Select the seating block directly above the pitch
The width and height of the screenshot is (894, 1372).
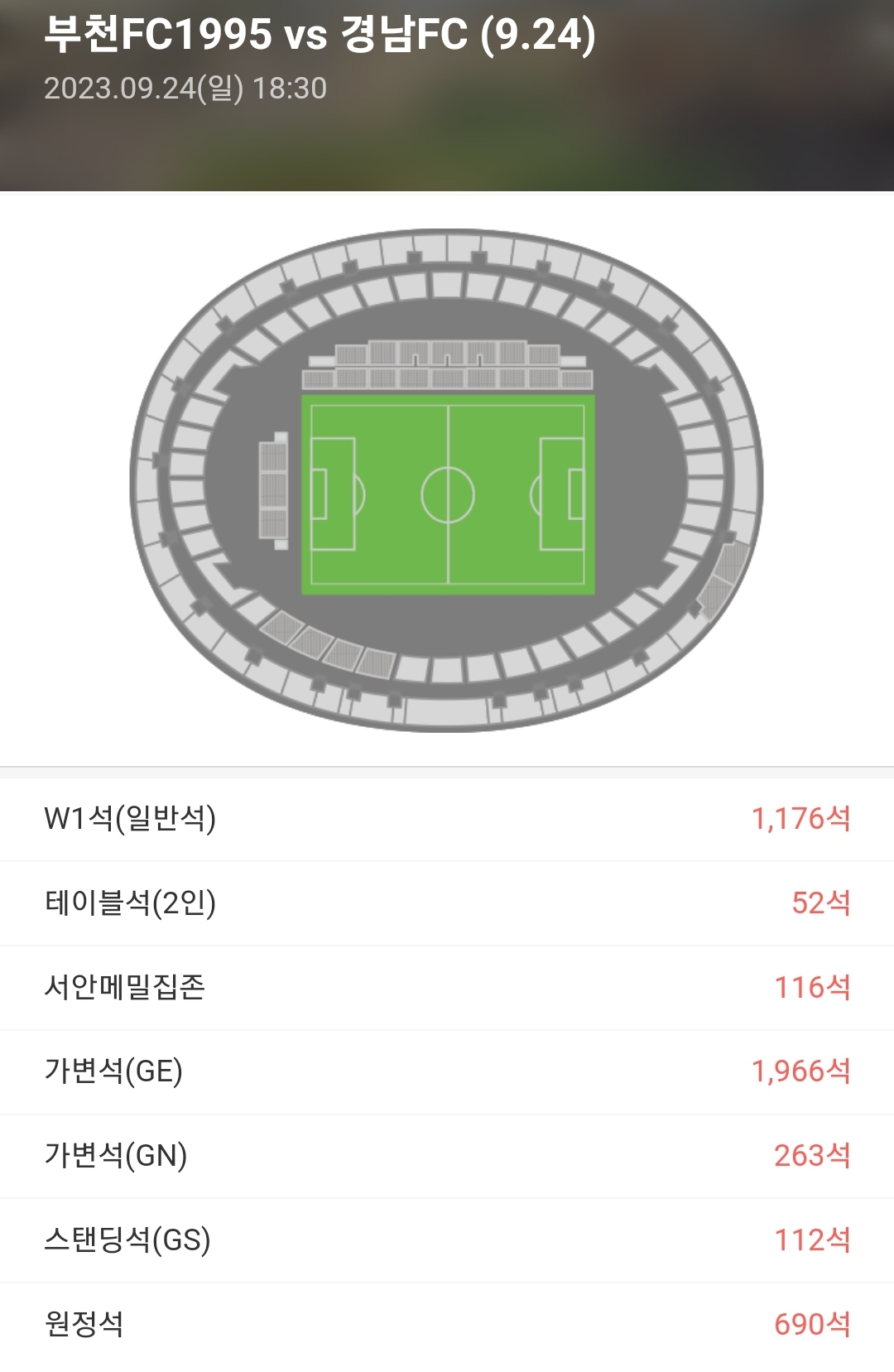[x=447, y=365]
